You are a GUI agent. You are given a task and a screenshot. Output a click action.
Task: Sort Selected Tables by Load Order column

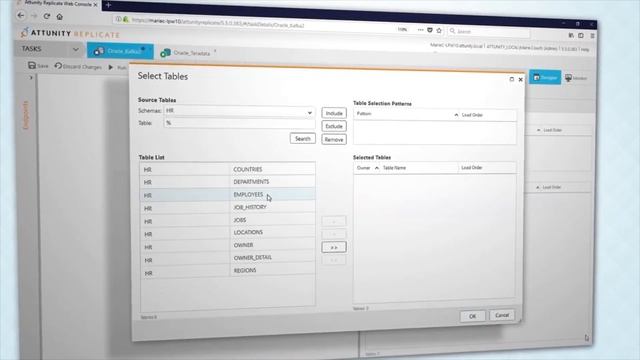487,168
